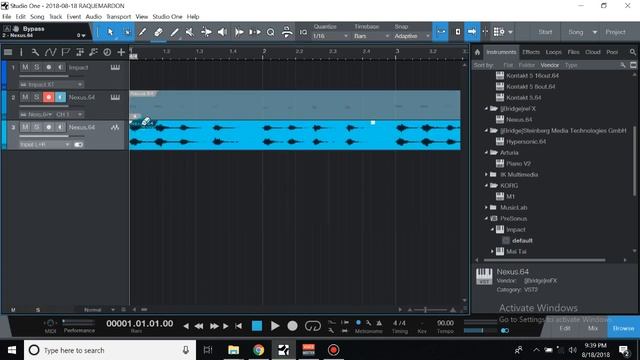Select the Arrow tool in the toolbar
The height and width of the screenshot is (360, 640).
(x=110, y=32)
